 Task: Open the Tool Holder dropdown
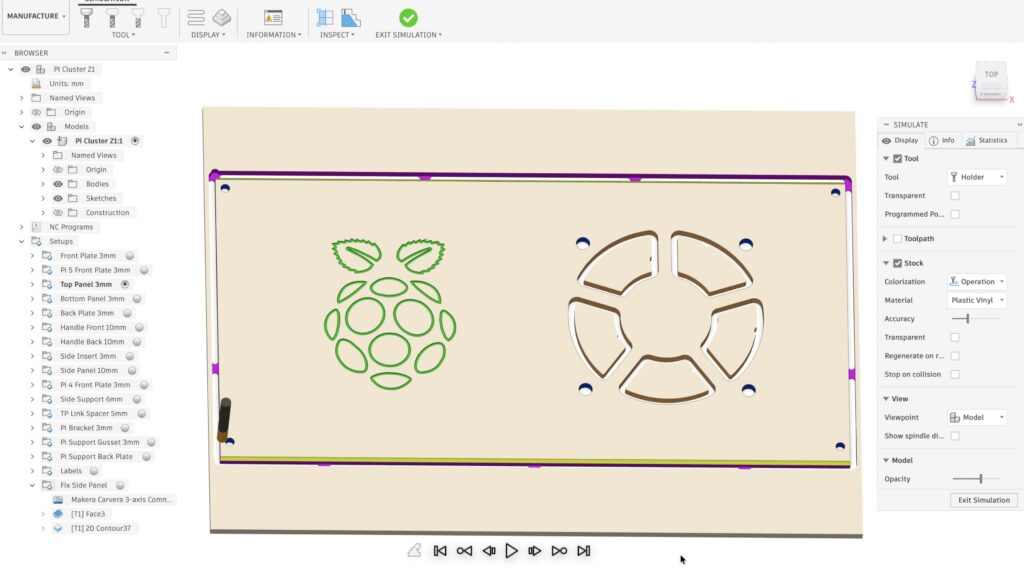coord(977,177)
